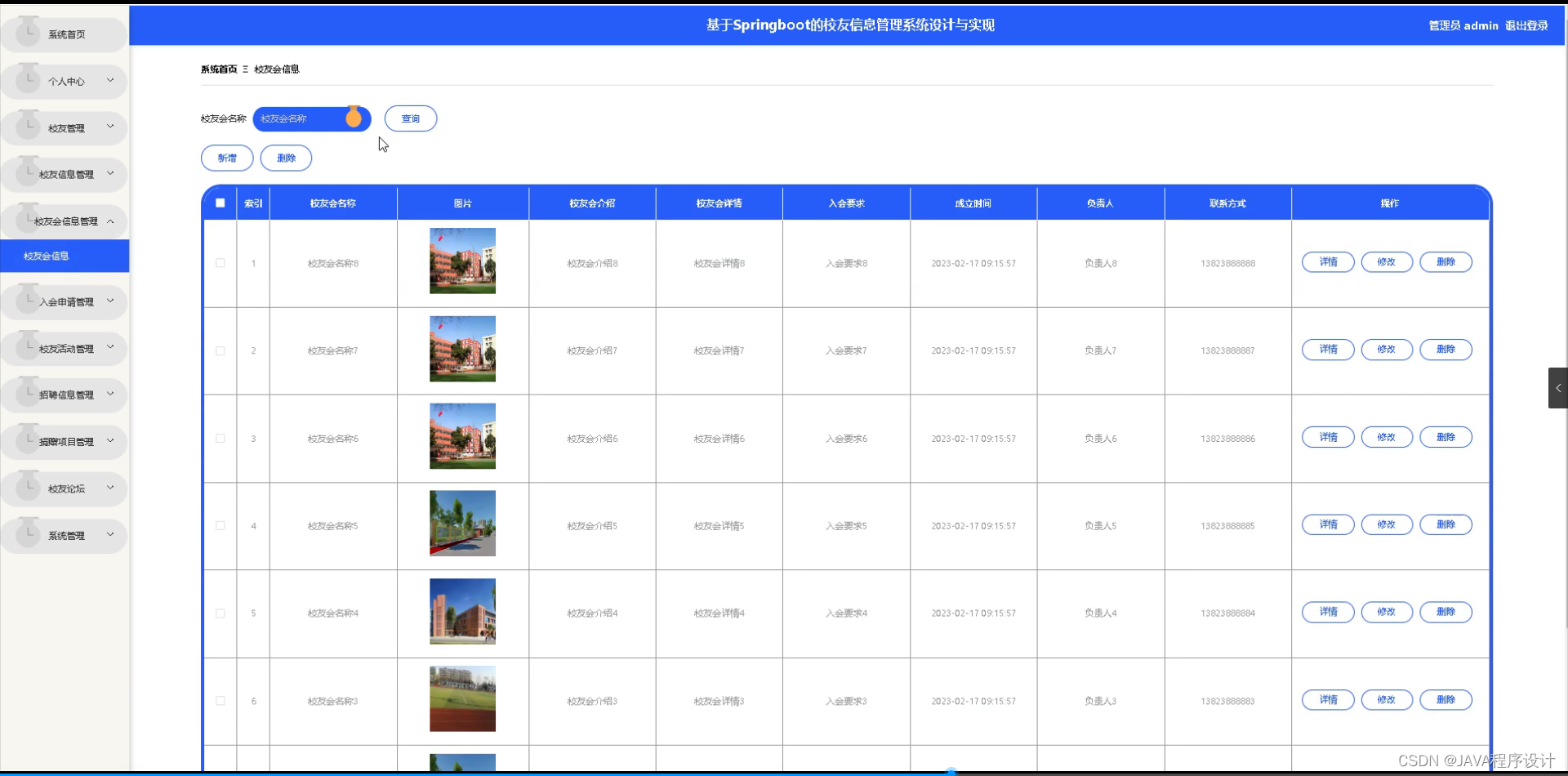Click the batch 删除 button above table

click(x=286, y=158)
